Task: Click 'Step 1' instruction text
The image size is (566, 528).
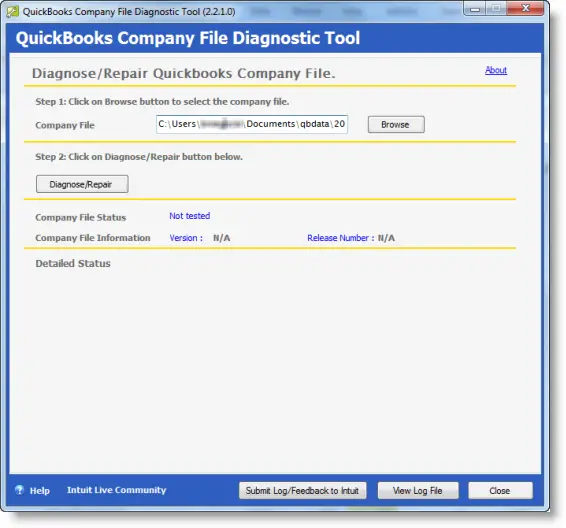Action: tap(162, 102)
